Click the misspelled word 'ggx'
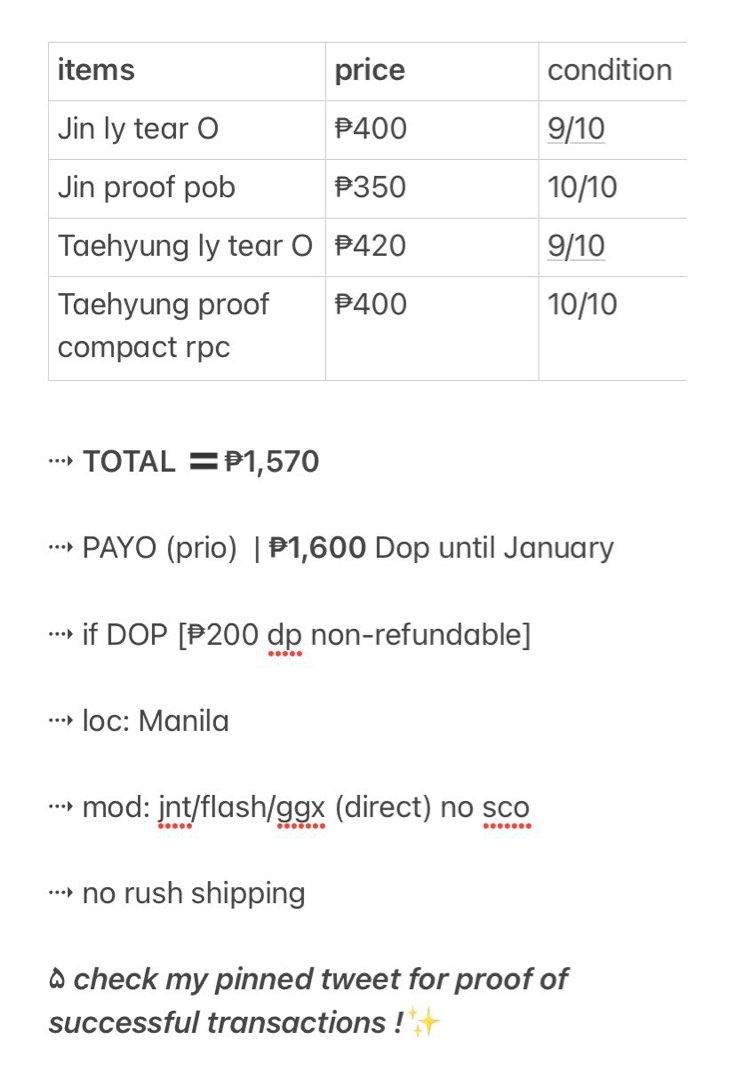This screenshot has width=736, height=1080. [300, 808]
